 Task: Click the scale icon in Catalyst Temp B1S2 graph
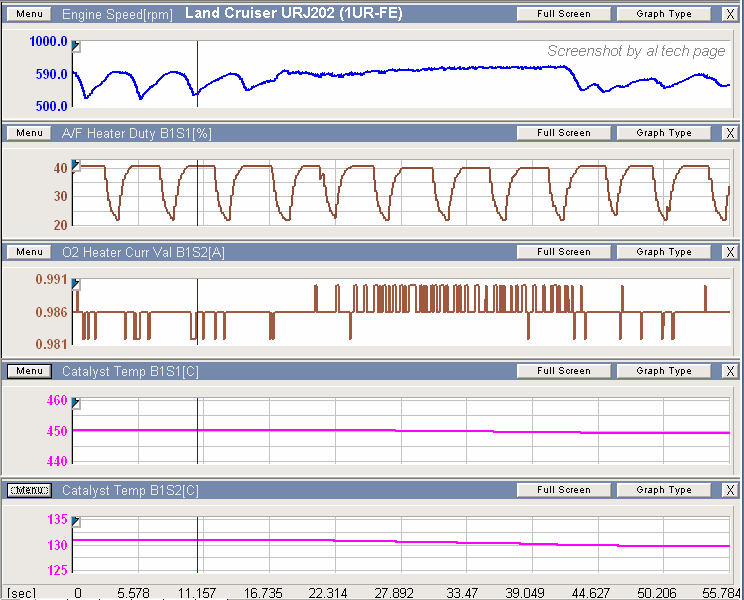(x=77, y=522)
